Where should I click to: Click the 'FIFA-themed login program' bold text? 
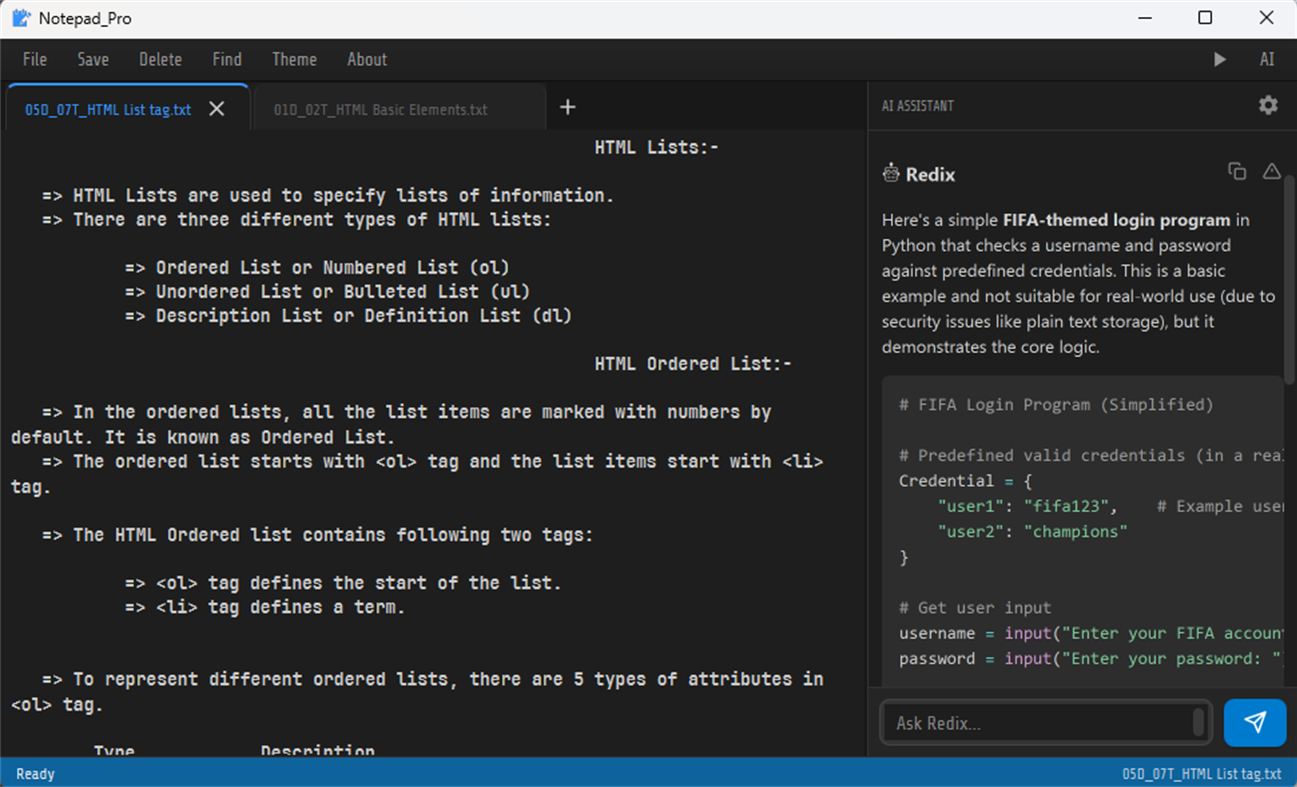(1117, 220)
